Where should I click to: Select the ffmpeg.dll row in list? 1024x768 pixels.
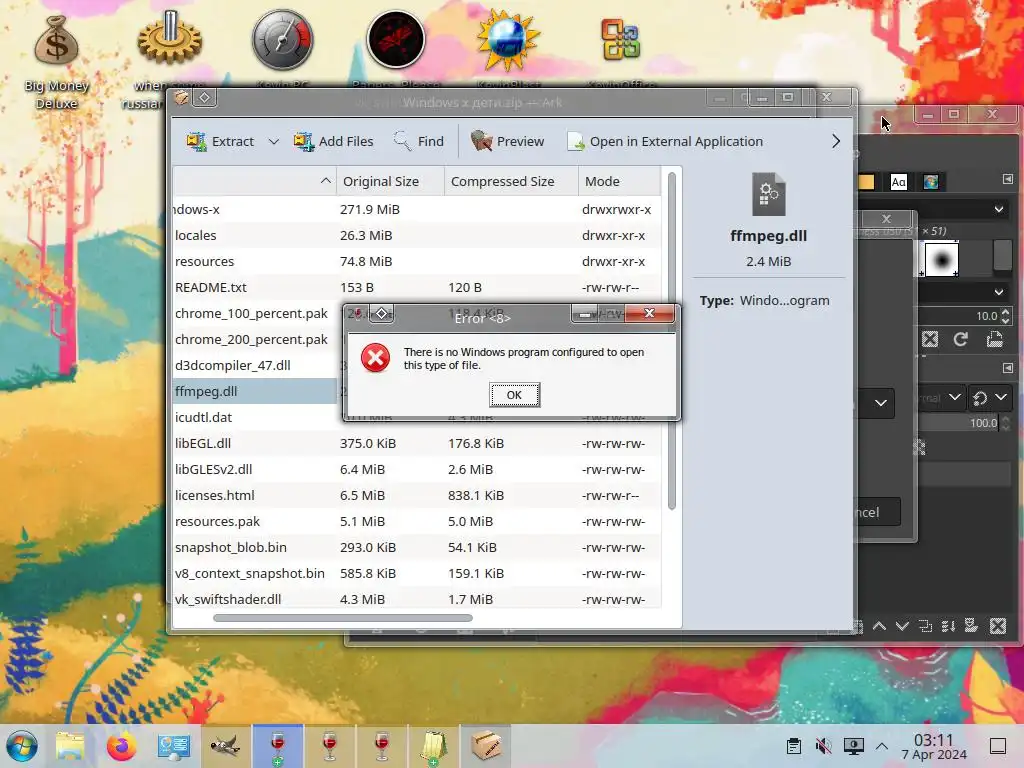255,391
